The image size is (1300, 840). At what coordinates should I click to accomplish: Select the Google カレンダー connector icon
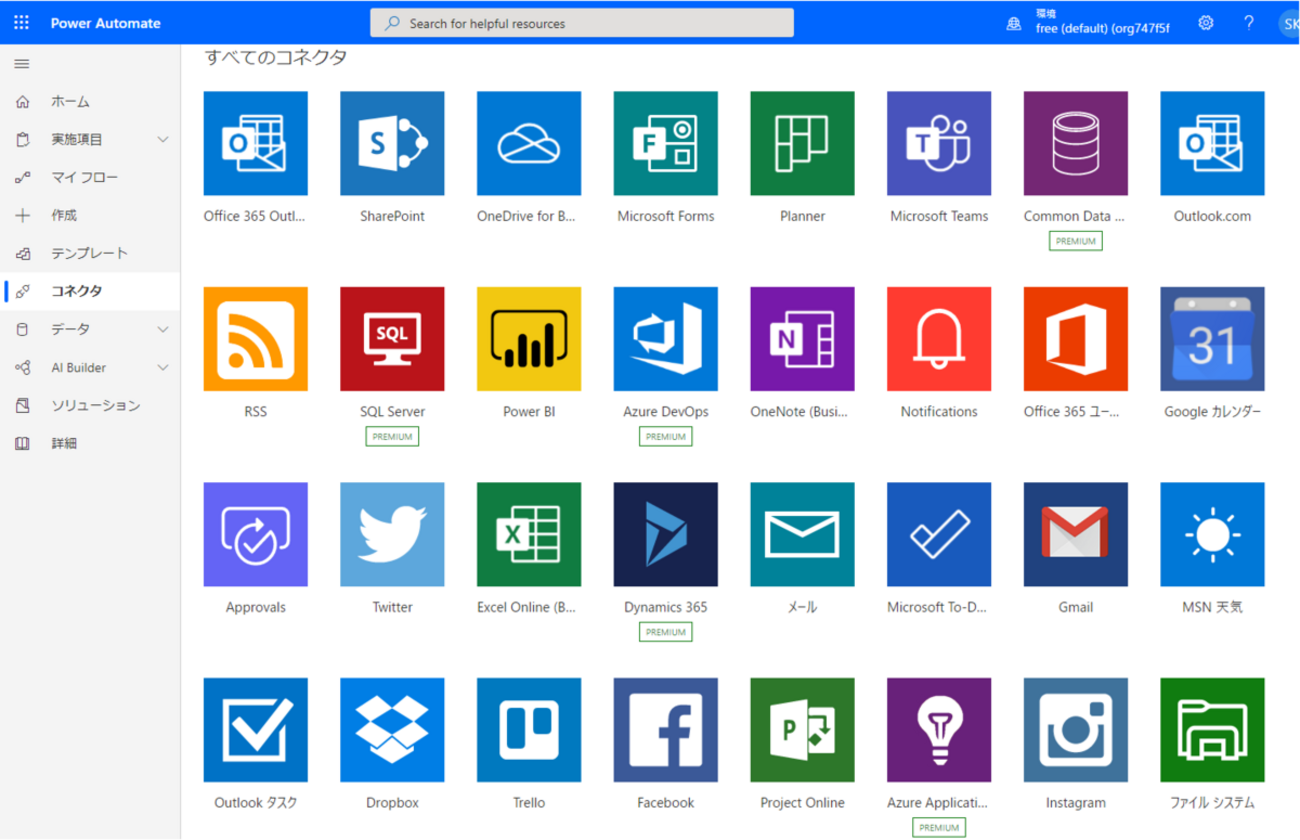click(1212, 339)
